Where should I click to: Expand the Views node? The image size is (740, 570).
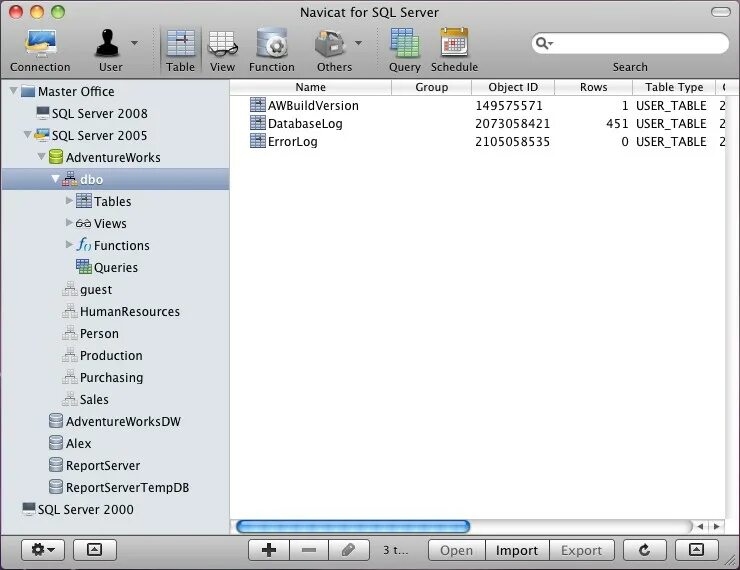pyautogui.click(x=69, y=222)
